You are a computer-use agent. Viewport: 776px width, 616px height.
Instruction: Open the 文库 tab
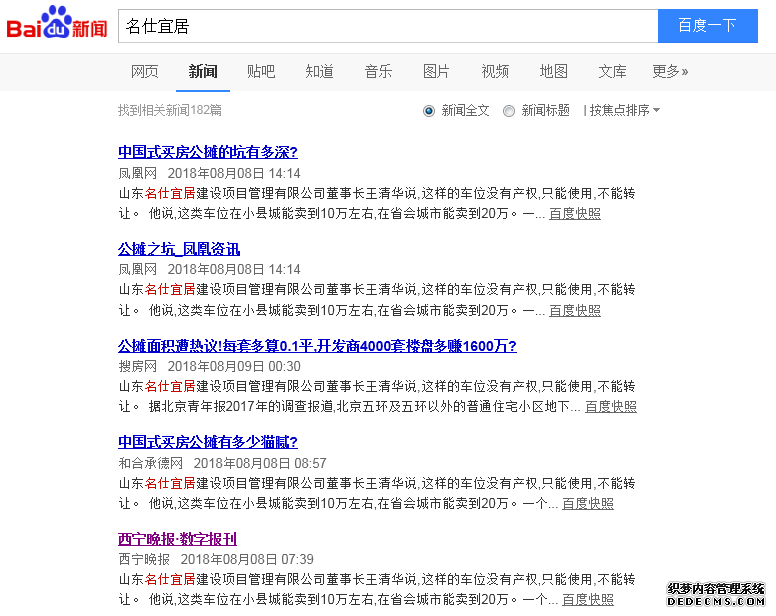click(x=612, y=71)
